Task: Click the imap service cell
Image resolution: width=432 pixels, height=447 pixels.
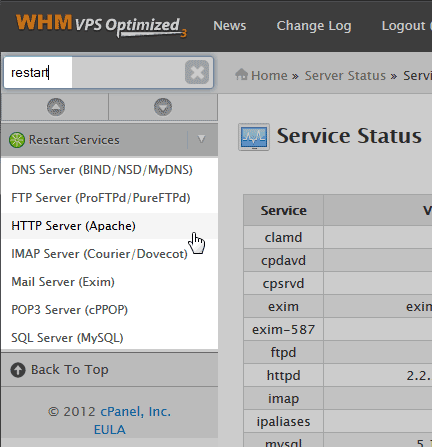Action: [x=283, y=398]
